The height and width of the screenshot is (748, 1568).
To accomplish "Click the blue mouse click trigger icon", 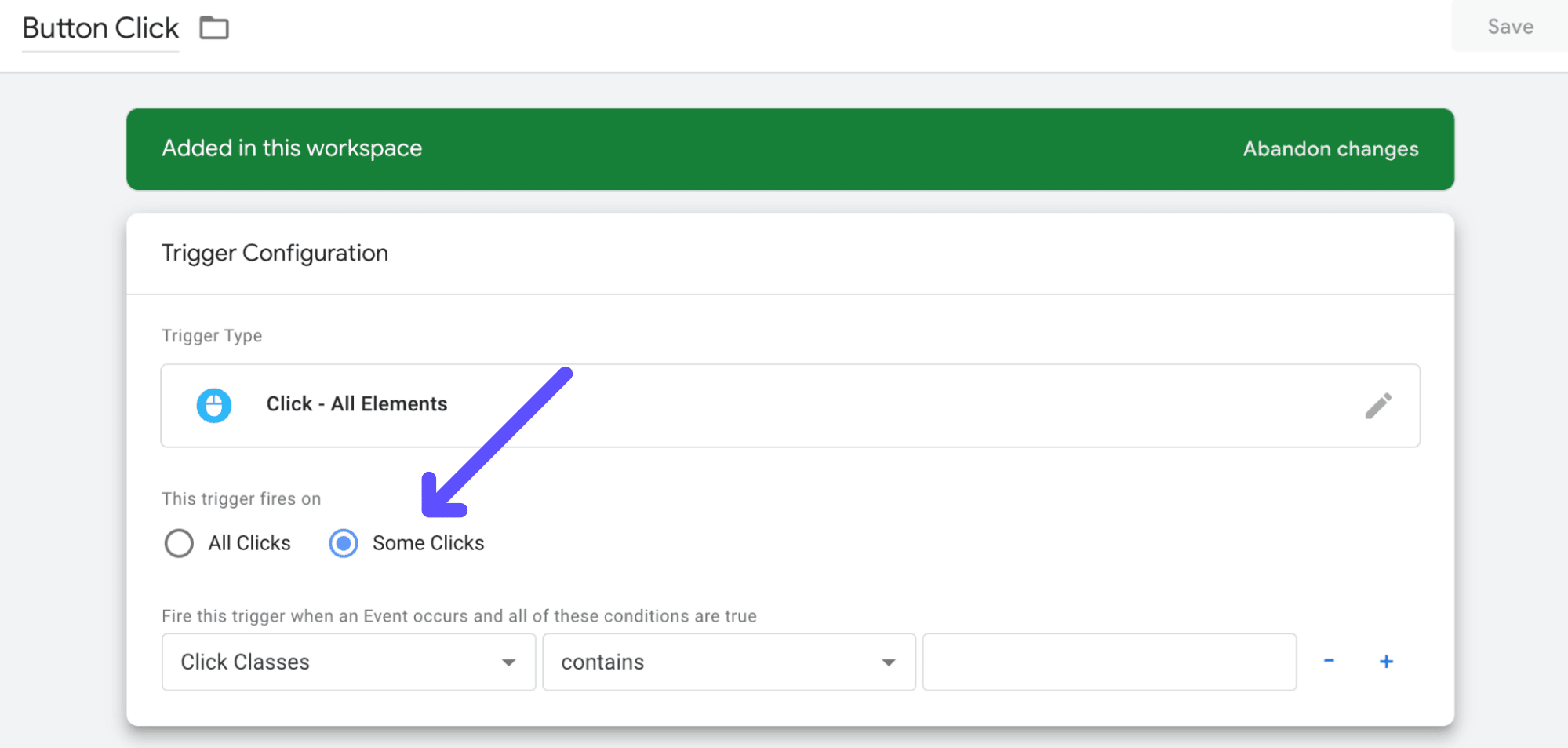I will tap(213, 405).
